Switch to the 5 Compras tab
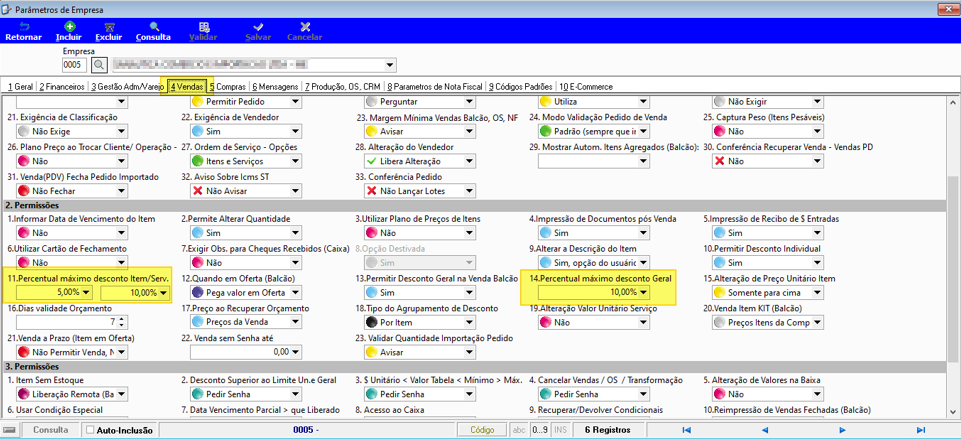This screenshot has width=961, height=439. click(227, 86)
